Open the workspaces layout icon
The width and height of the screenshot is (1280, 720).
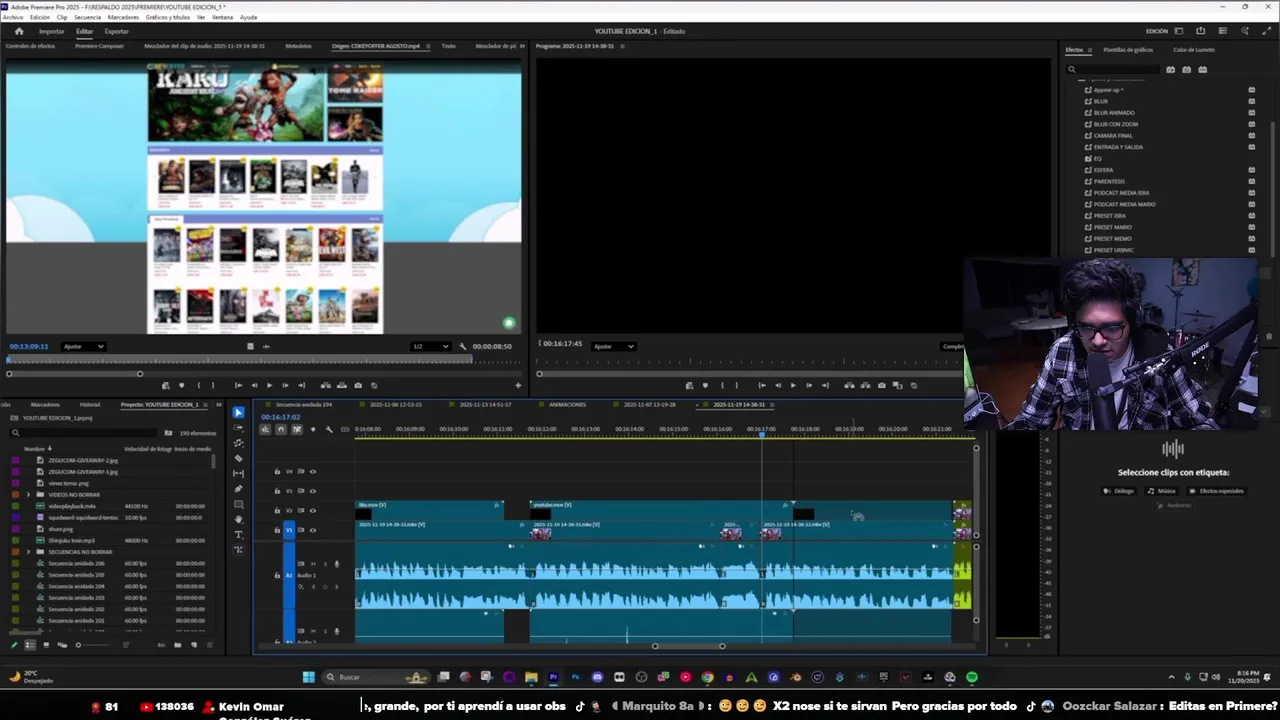(x=1179, y=31)
